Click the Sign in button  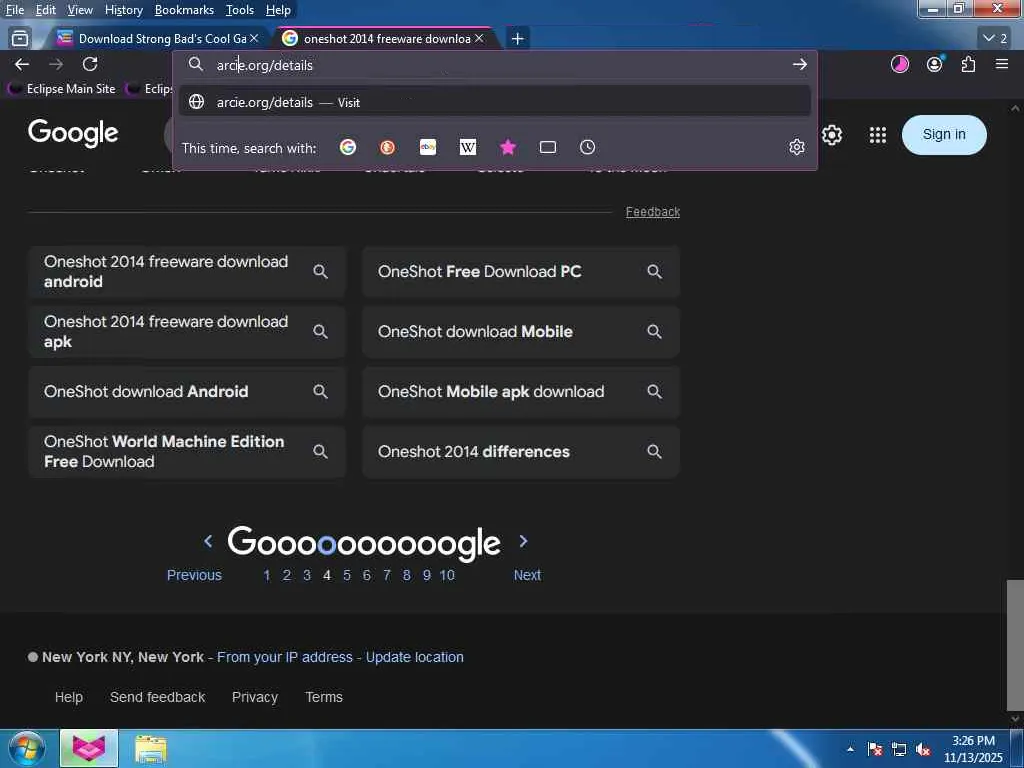click(x=944, y=135)
